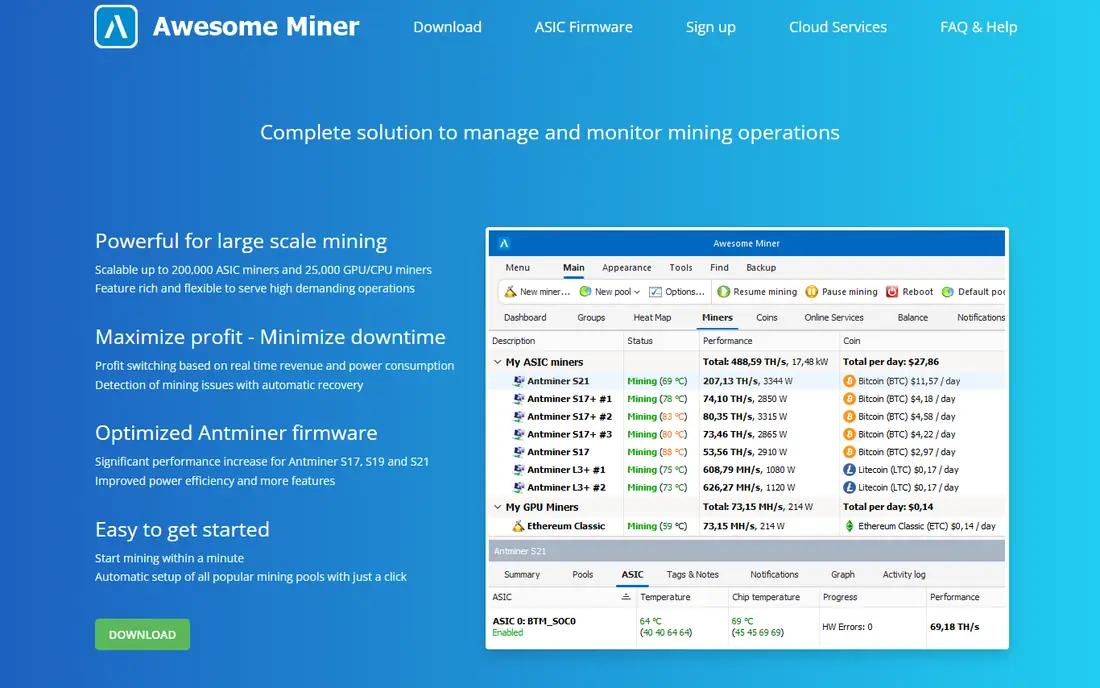
Task: Switch to the Online Services tab
Action: 833,317
